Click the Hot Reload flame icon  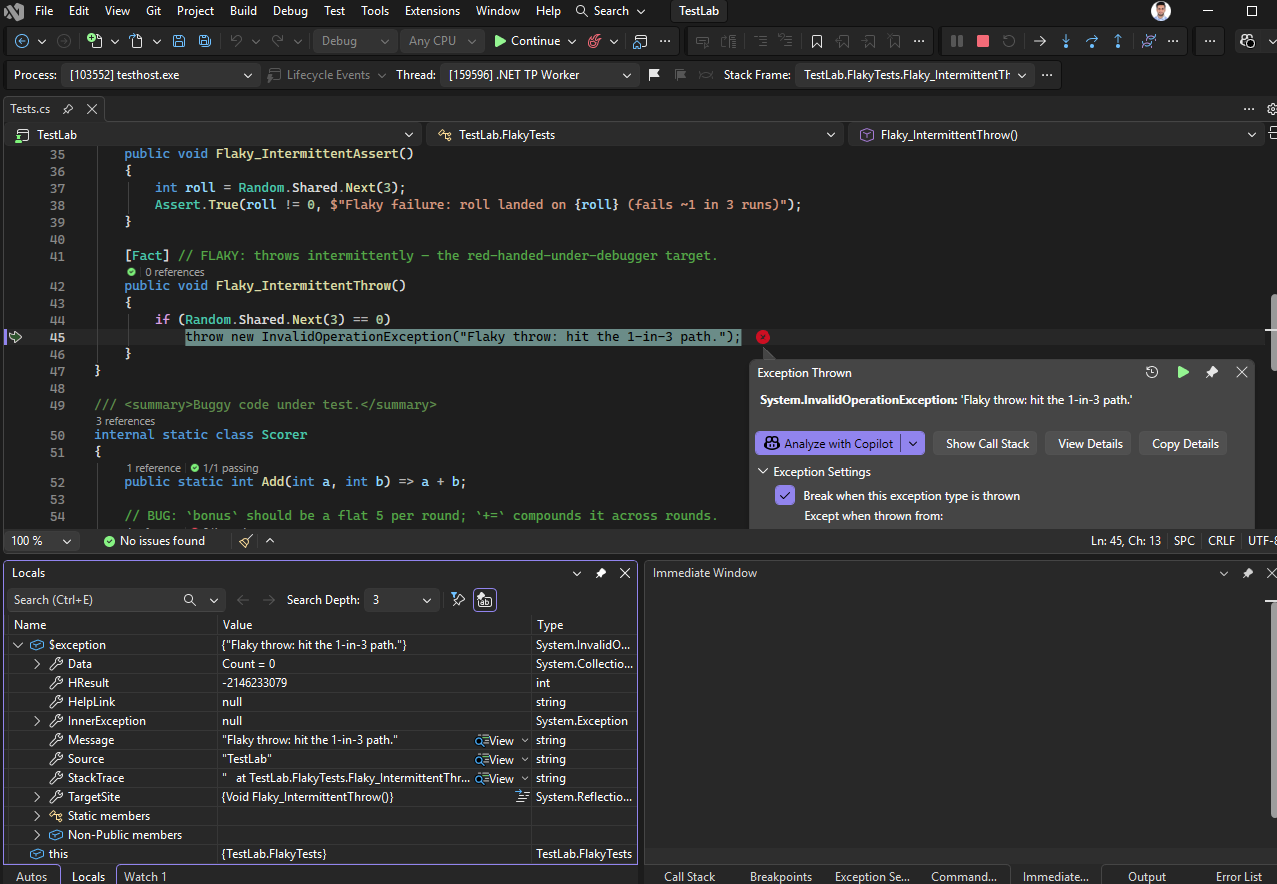click(x=595, y=41)
